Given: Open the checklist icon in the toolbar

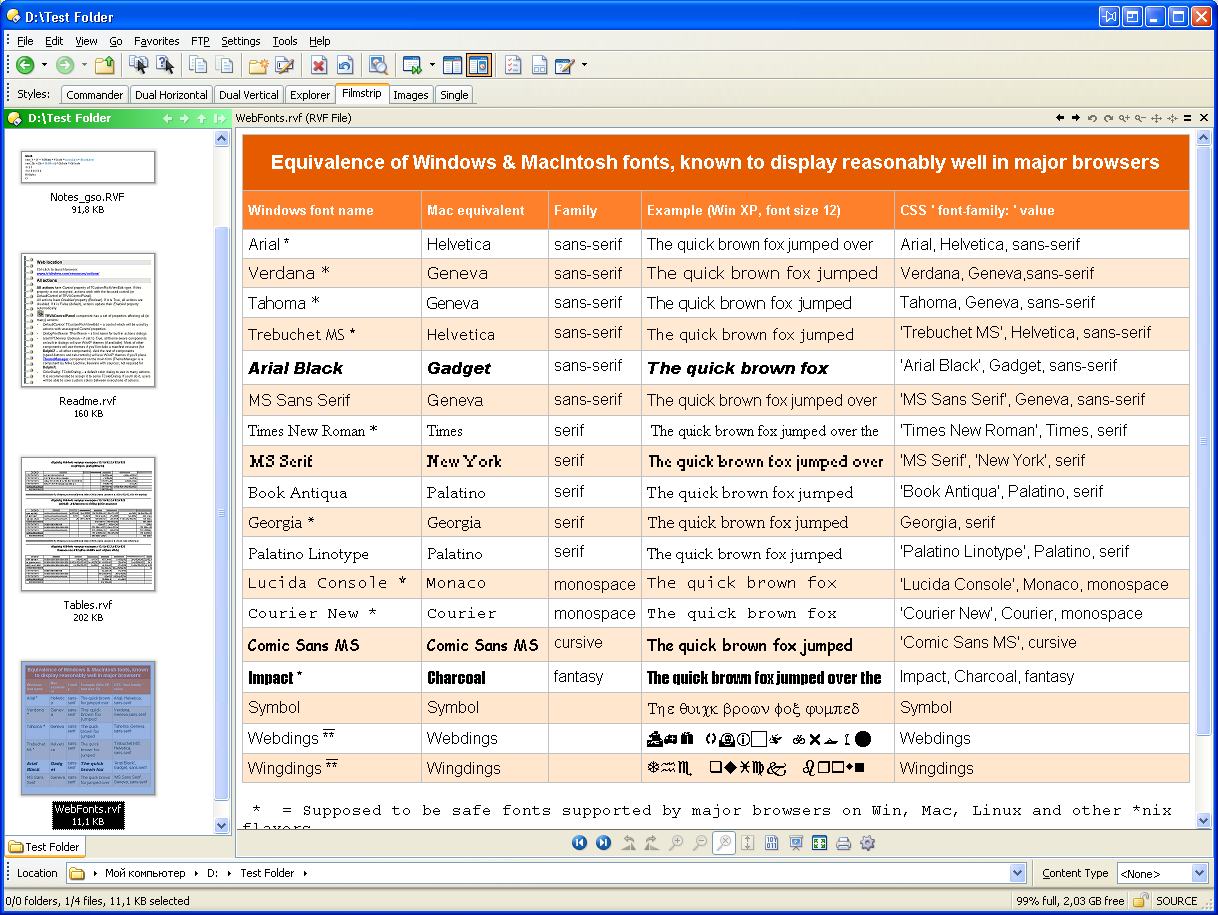Looking at the screenshot, I should coord(513,65).
